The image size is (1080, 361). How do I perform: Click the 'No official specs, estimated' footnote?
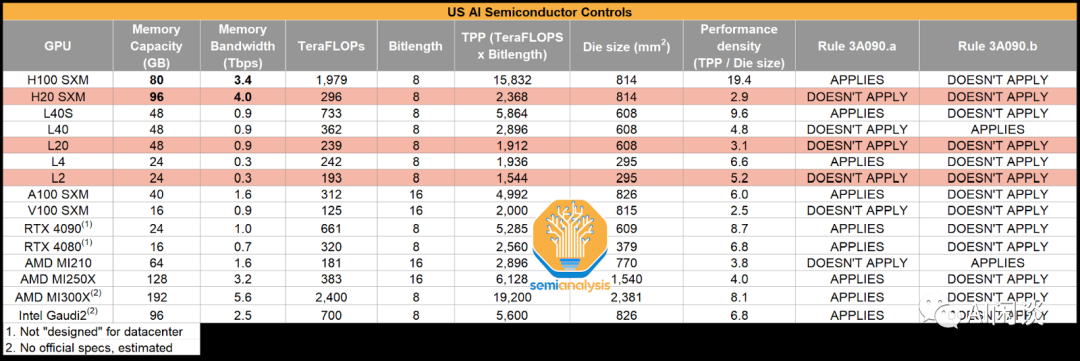click(95, 347)
